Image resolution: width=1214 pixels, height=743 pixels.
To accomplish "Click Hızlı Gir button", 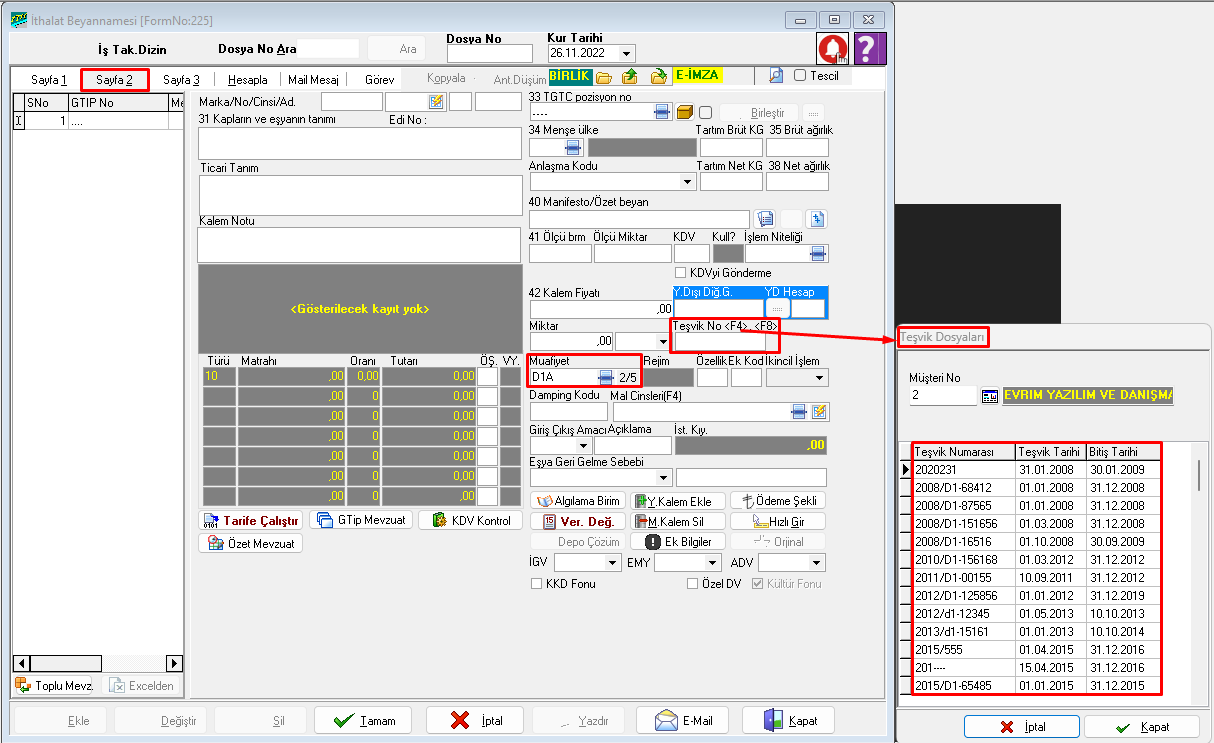I will [x=778, y=521].
